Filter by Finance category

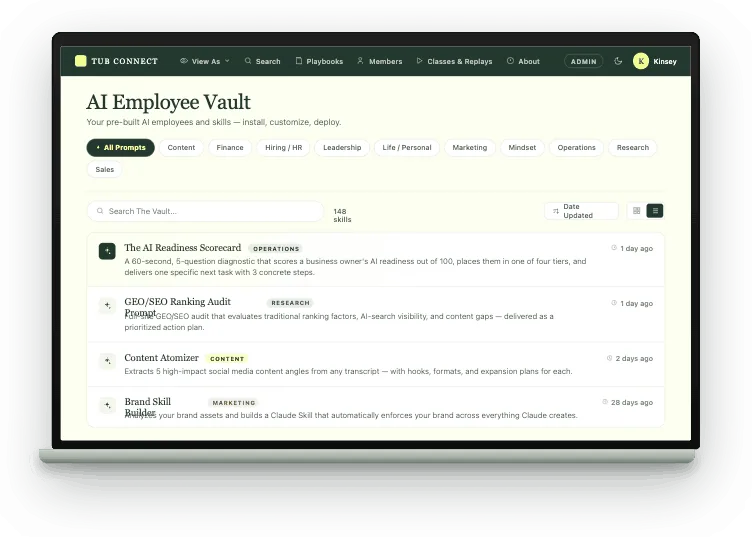coord(230,148)
